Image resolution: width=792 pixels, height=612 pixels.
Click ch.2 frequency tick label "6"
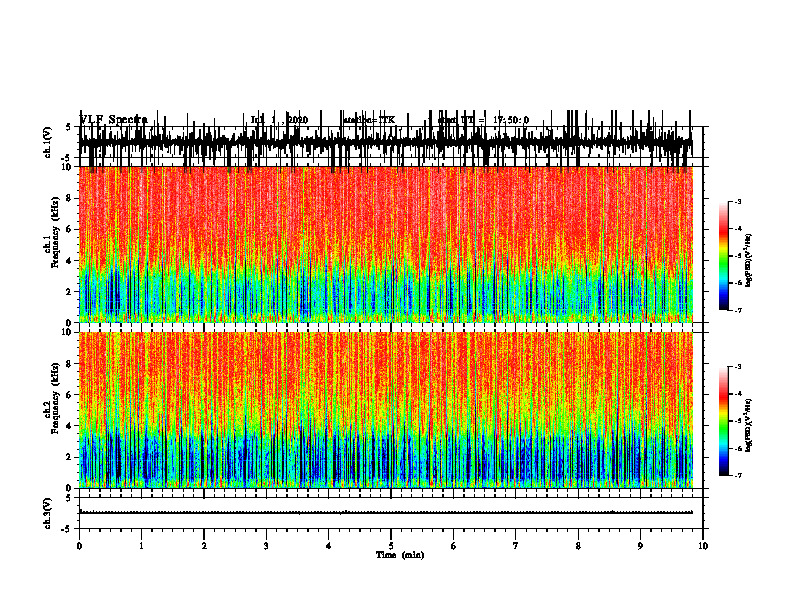pyautogui.click(x=70, y=395)
